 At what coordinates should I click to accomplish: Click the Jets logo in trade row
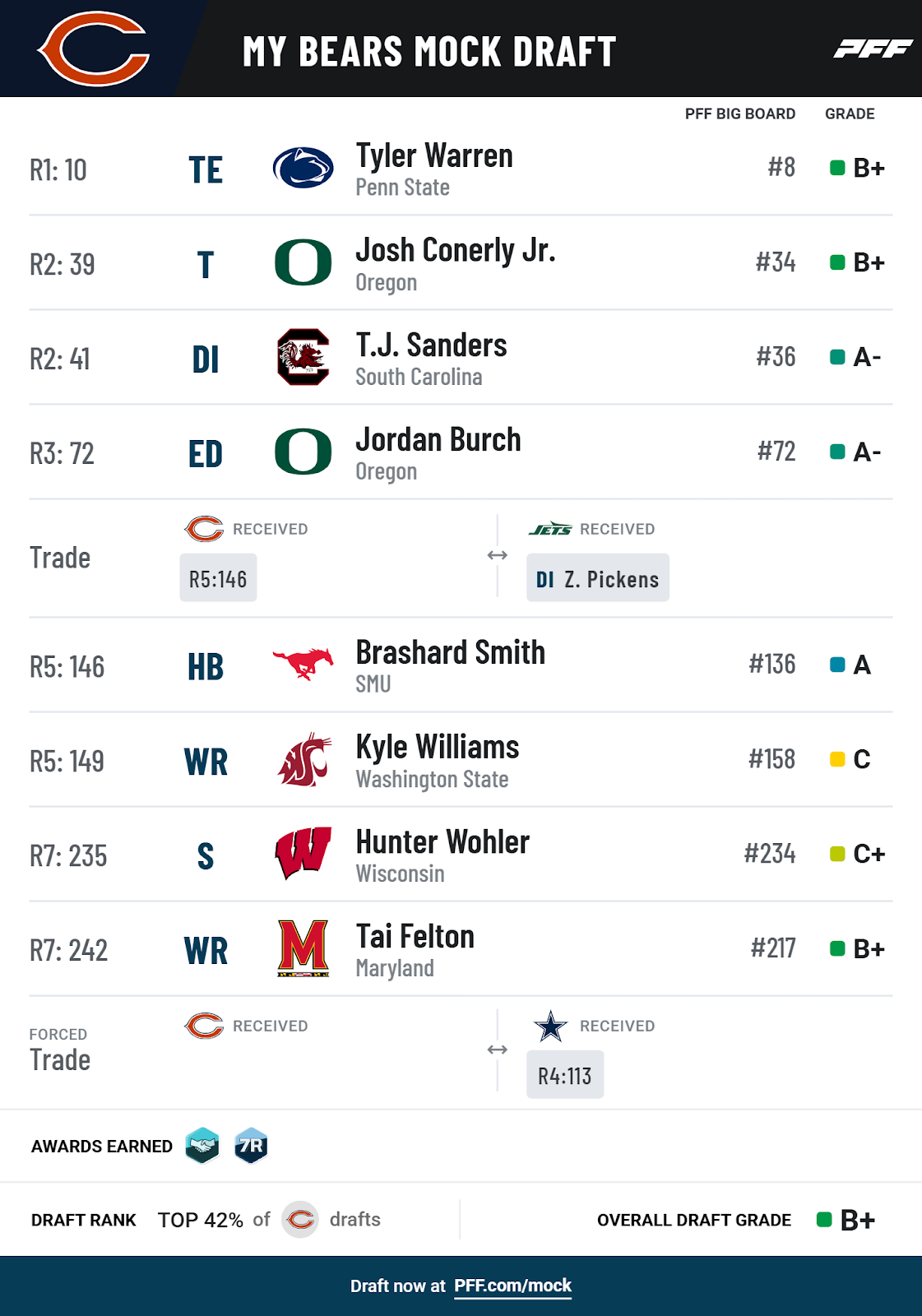pyautogui.click(x=550, y=530)
